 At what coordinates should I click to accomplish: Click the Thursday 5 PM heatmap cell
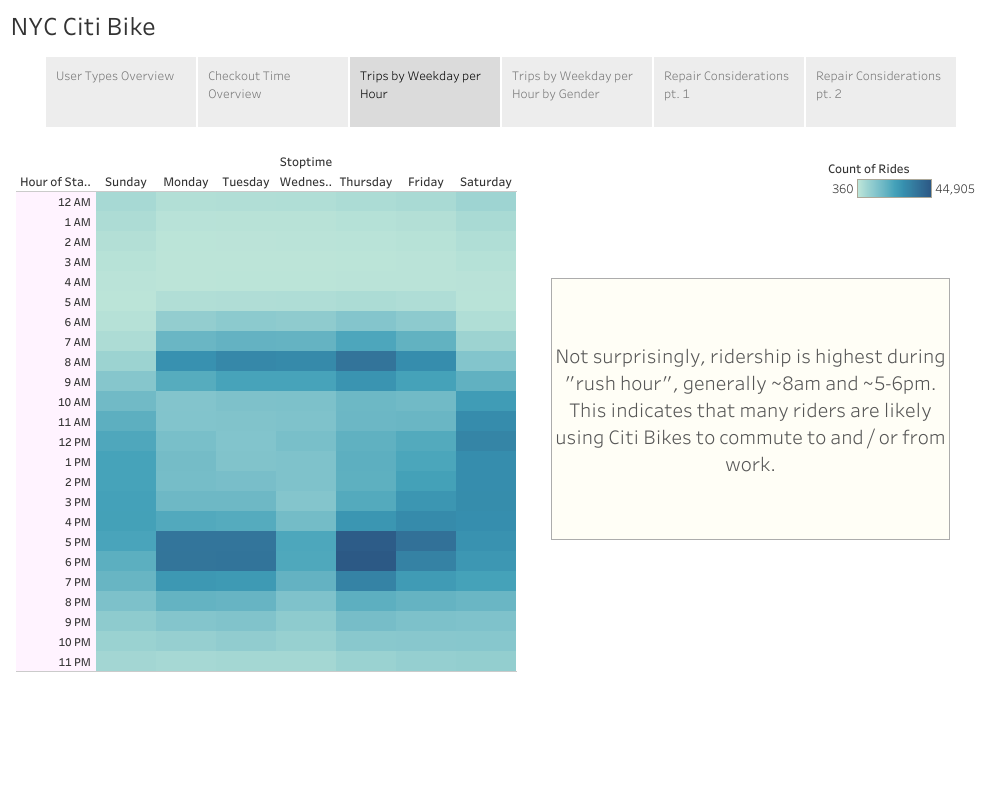366,542
